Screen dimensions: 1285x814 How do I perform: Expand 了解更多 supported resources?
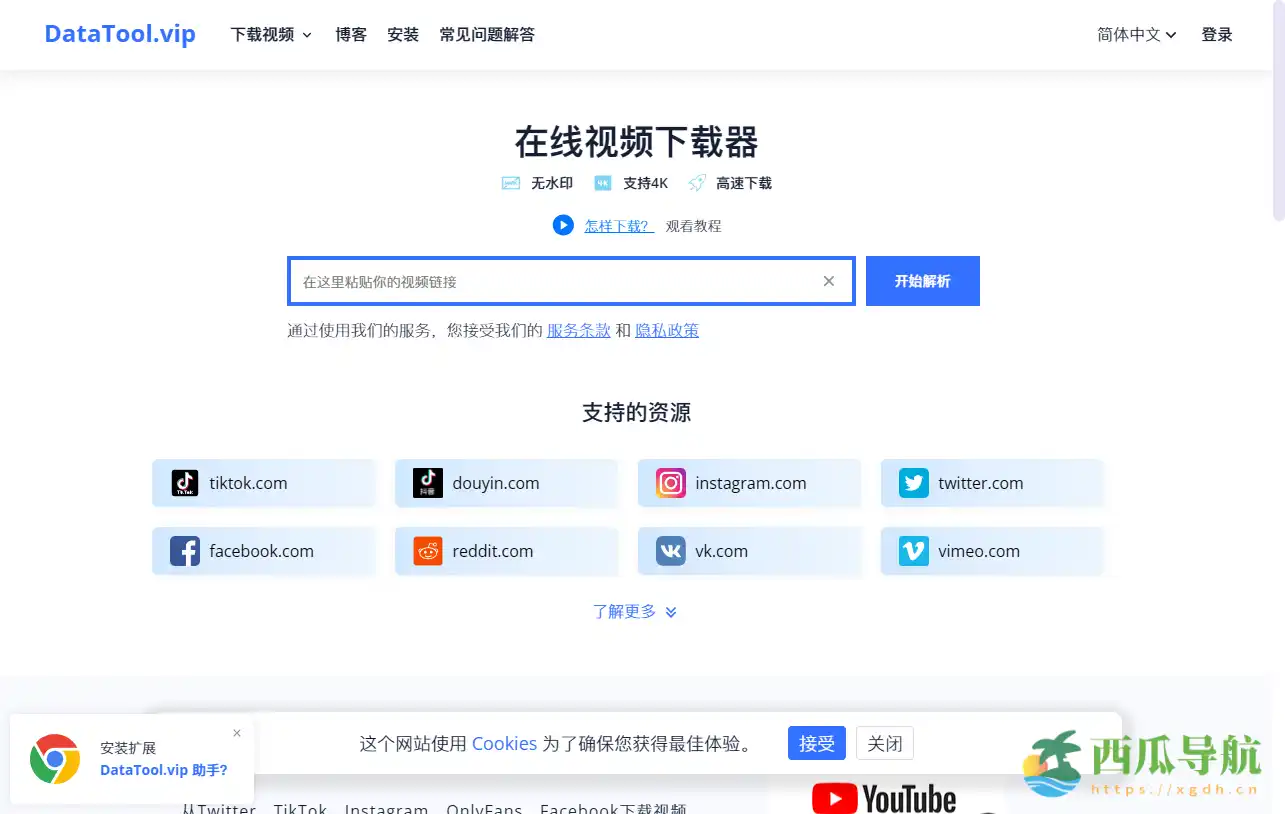[635, 611]
